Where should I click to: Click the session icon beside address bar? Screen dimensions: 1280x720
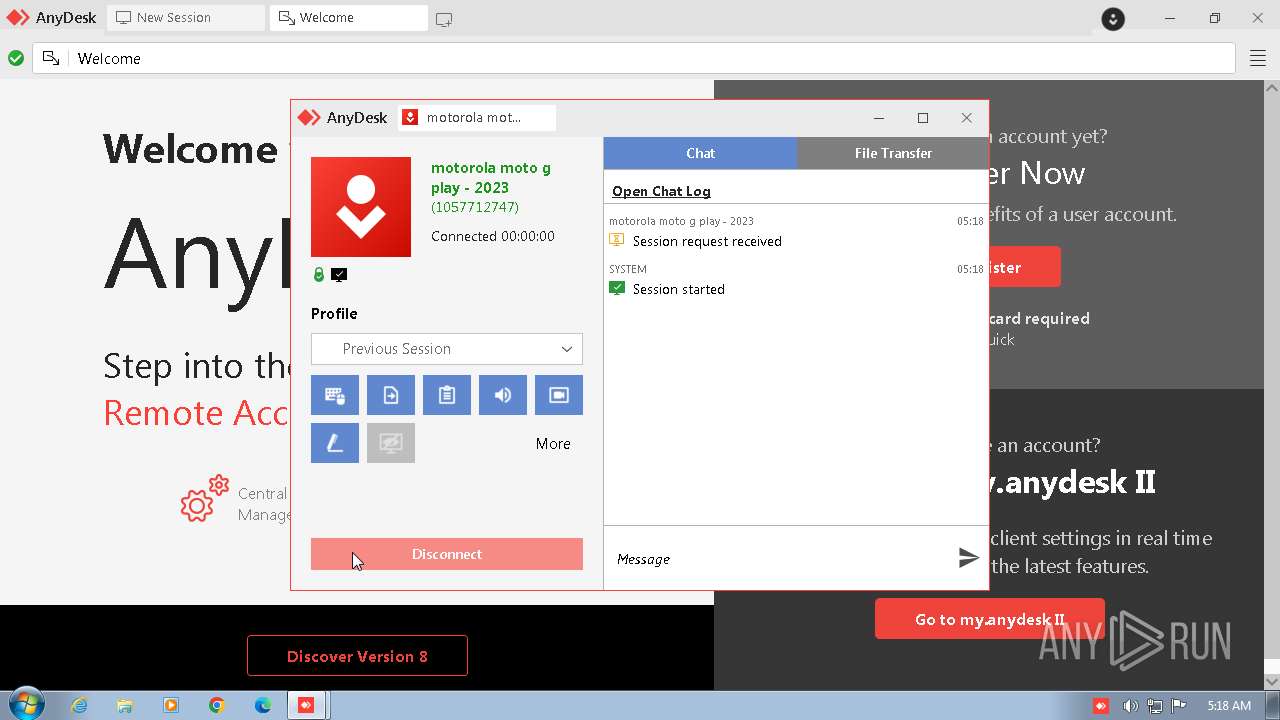click(51, 58)
